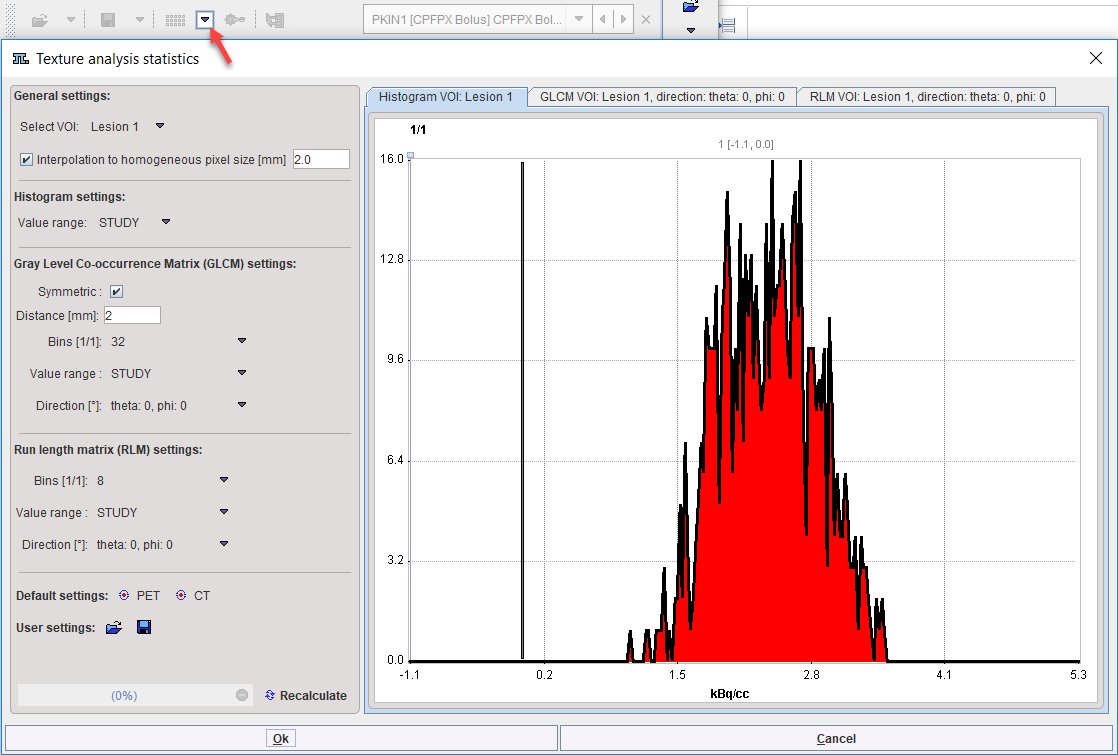Screen dimensions: 1118x755
Task: Open Histogram Value range STUDY dropdown
Action: [166, 222]
